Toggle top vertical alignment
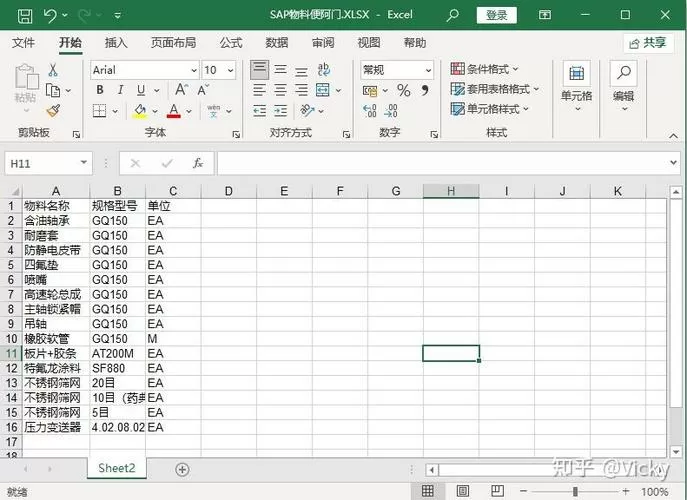Screen dimensions: 687x500 [x=259, y=70]
